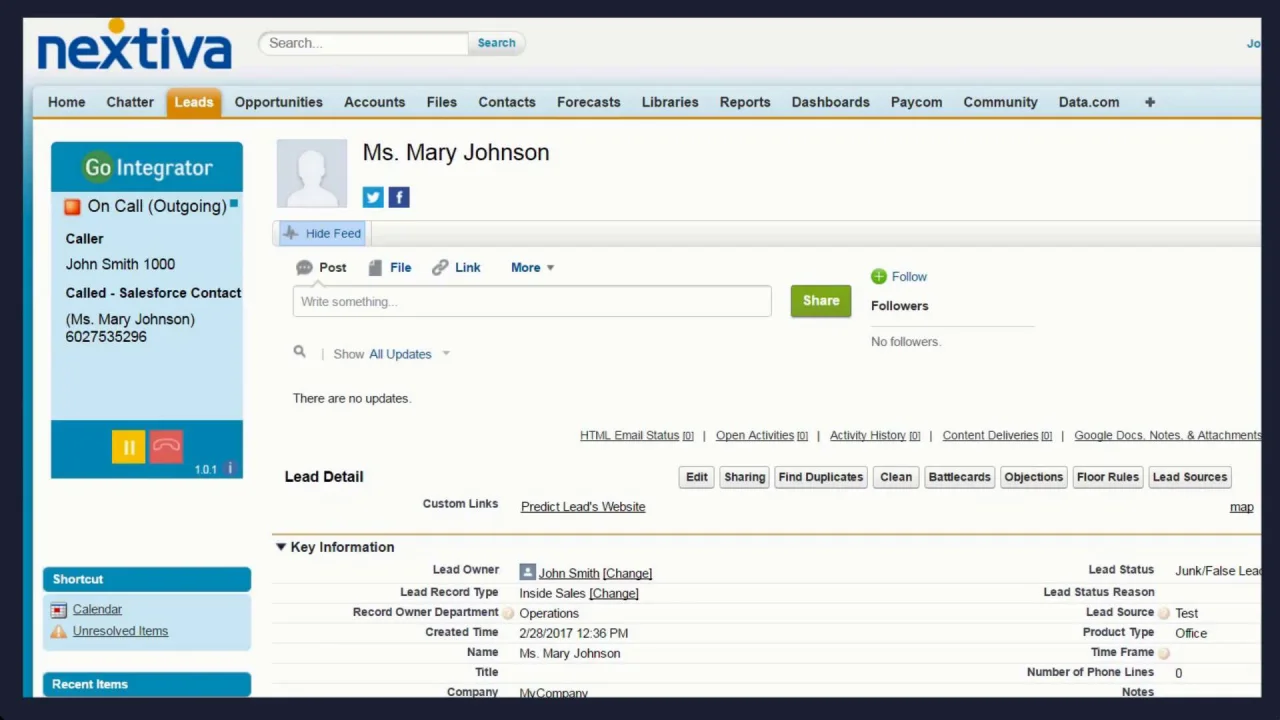Image resolution: width=1280 pixels, height=720 pixels.
Task: Select the Leads tab
Action: (194, 102)
